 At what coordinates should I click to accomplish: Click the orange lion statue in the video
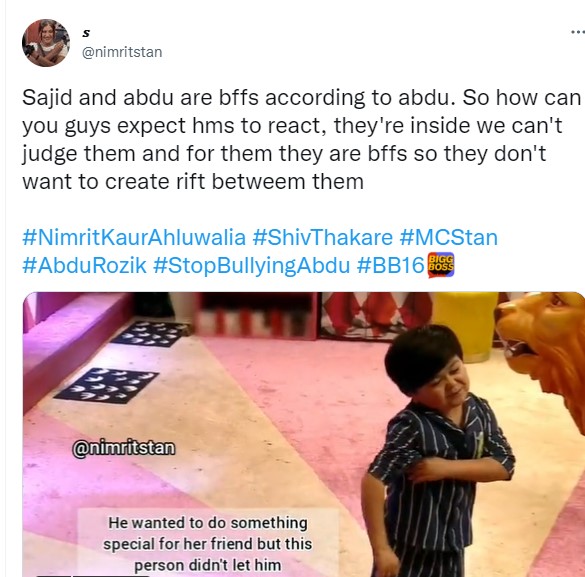[541, 355]
